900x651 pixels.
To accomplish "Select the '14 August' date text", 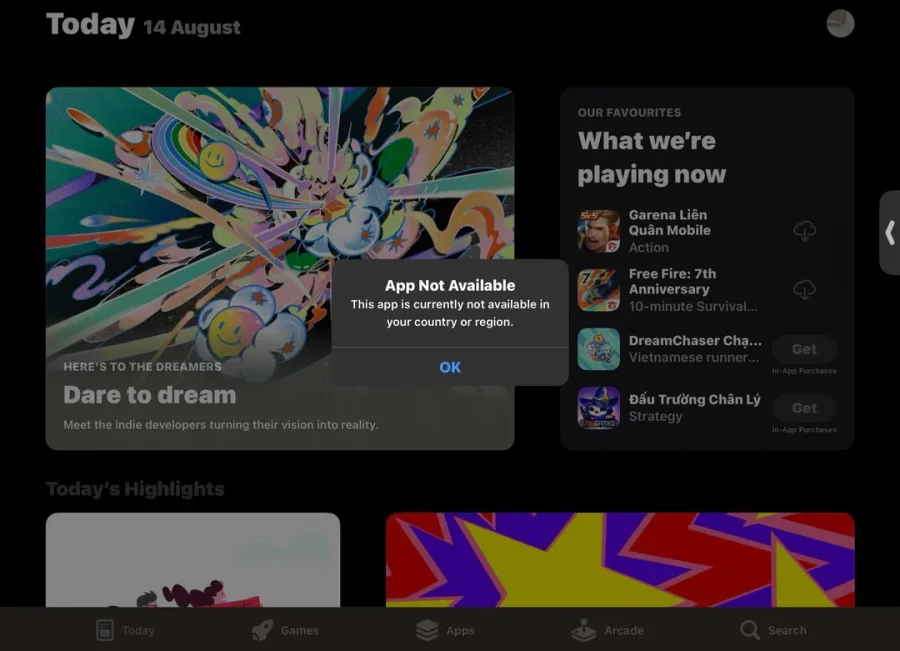I will (x=192, y=27).
